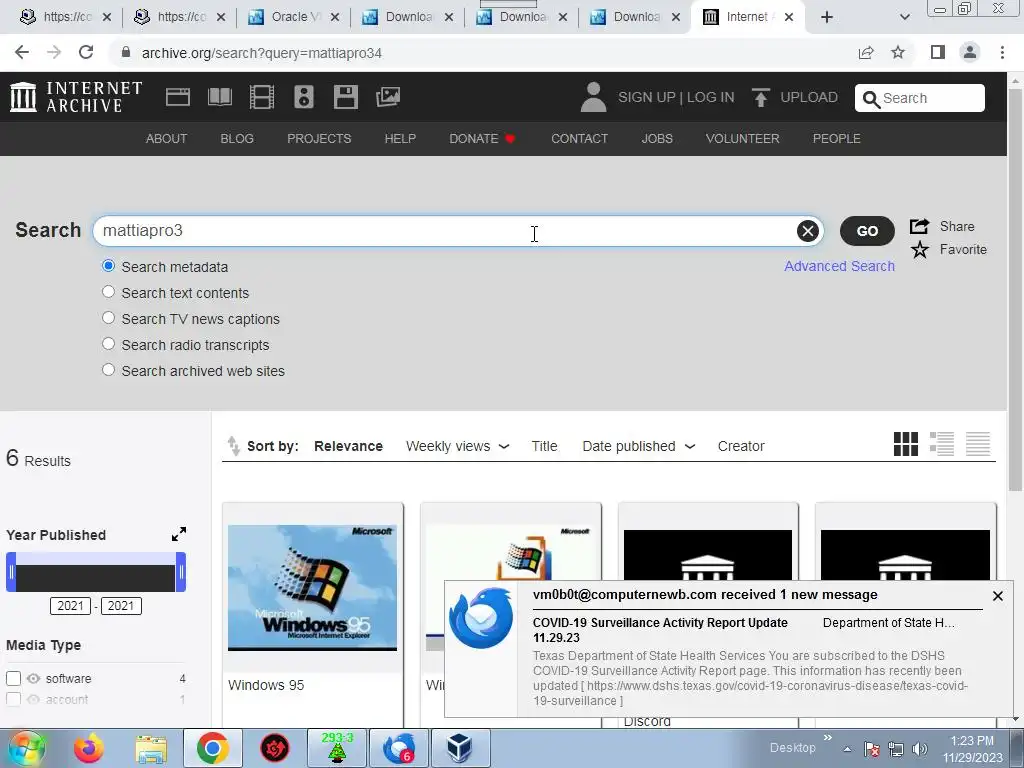Reload the page

click(86, 52)
